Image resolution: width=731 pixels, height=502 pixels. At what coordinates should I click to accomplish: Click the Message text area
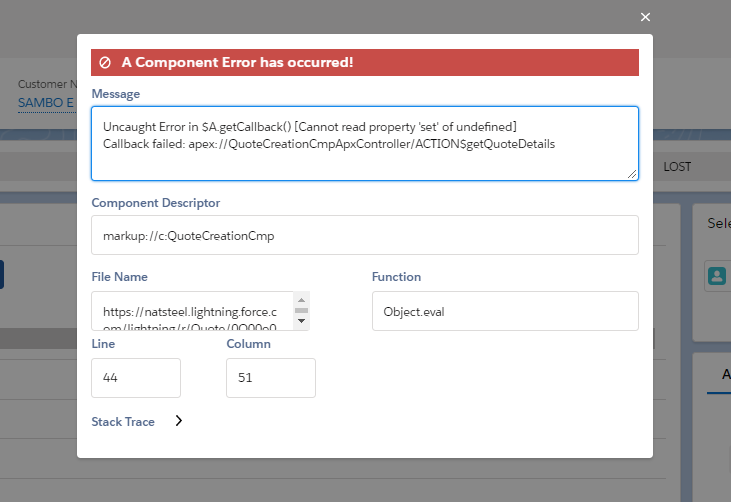pos(364,143)
